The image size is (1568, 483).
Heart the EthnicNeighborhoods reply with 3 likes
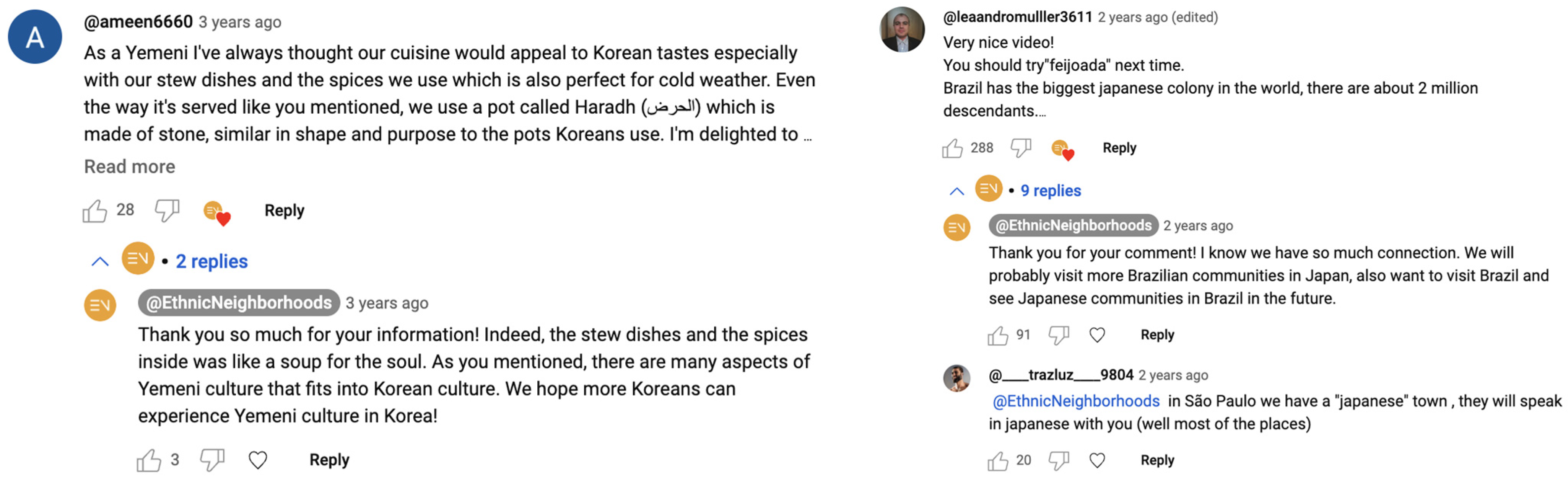tap(258, 460)
